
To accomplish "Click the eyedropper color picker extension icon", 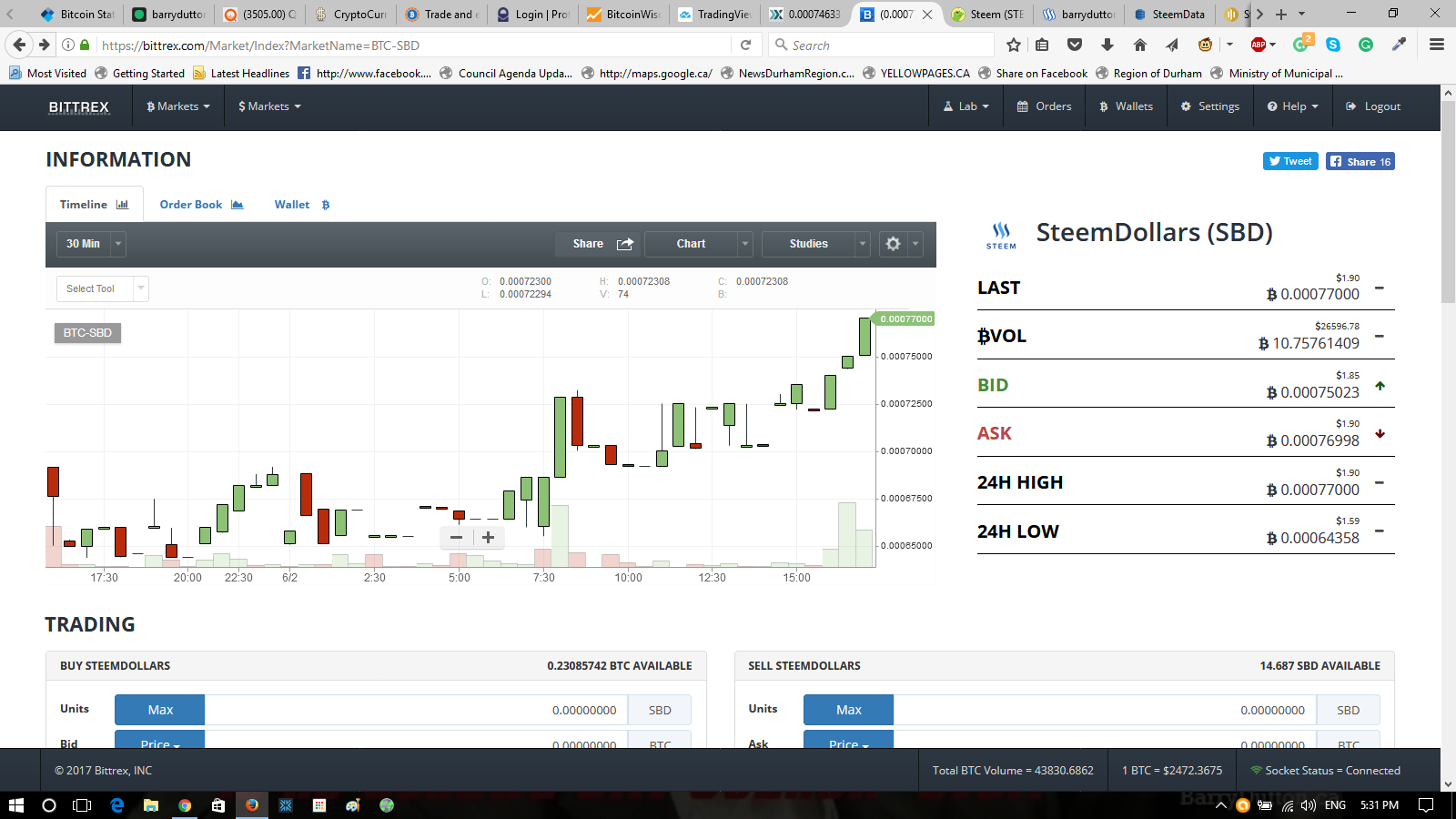I will pyautogui.click(x=1399, y=45).
